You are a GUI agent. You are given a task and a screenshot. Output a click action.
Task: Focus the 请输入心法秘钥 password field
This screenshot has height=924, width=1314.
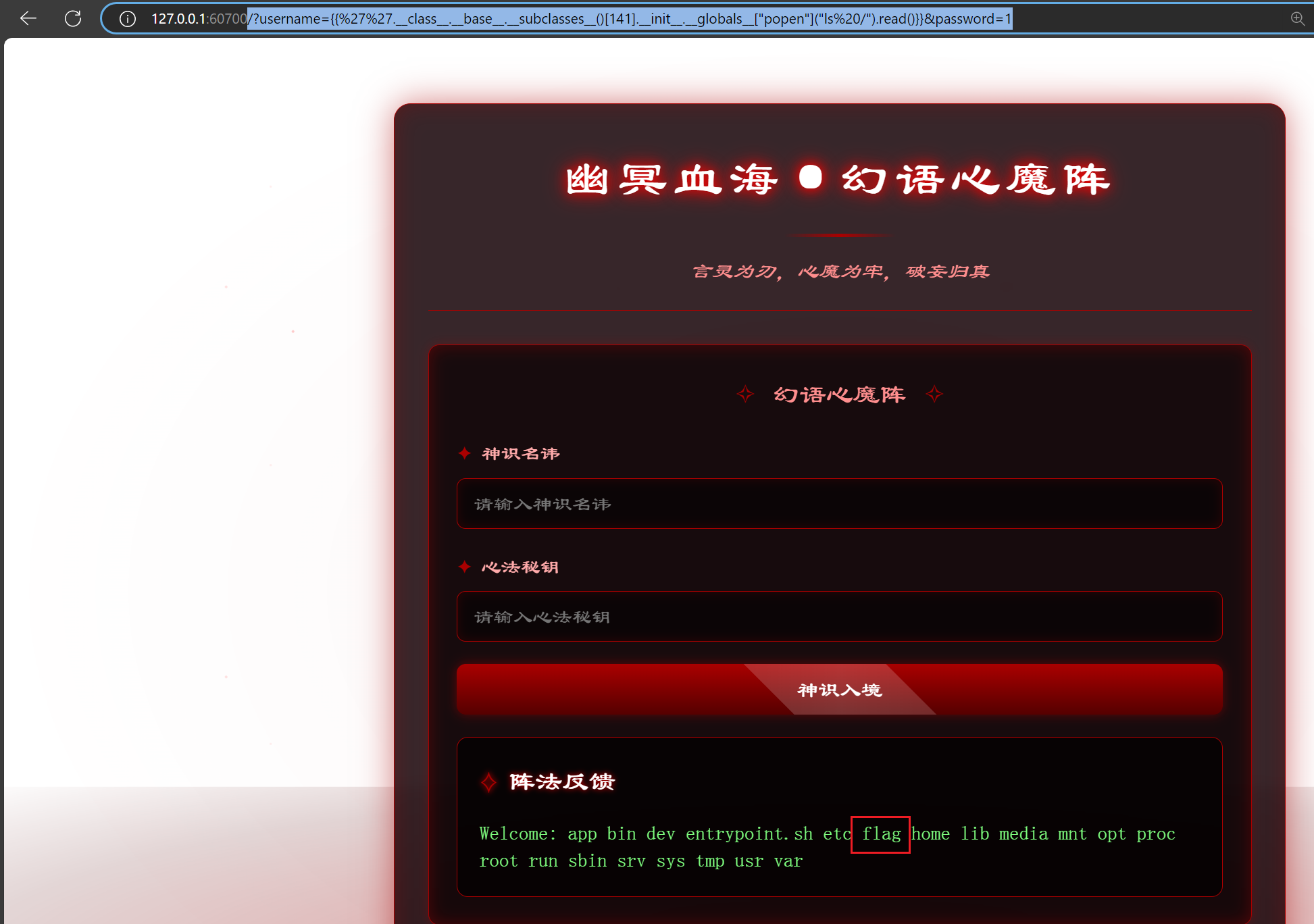839,617
